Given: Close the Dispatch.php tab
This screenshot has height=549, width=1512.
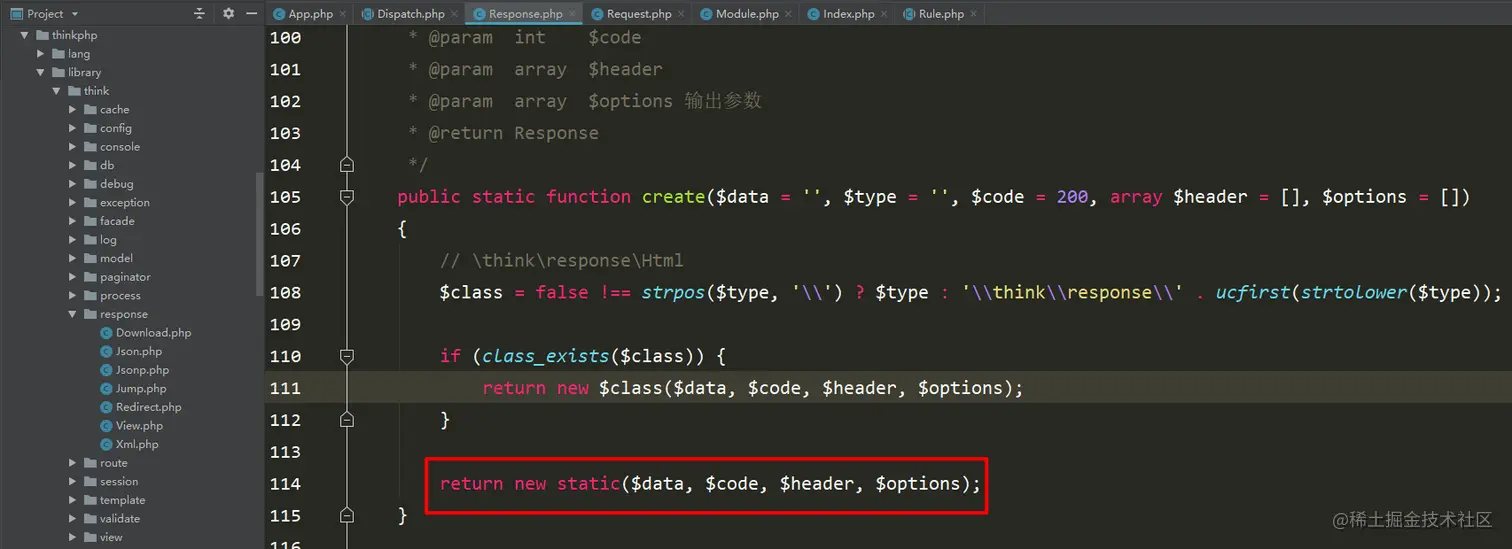Looking at the screenshot, I should point(455,14).
